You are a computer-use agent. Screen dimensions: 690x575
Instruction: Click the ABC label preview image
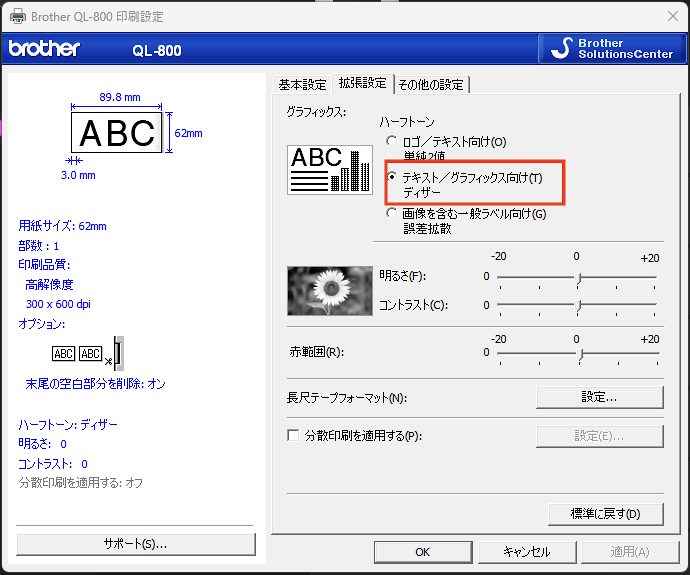point(117,132)
